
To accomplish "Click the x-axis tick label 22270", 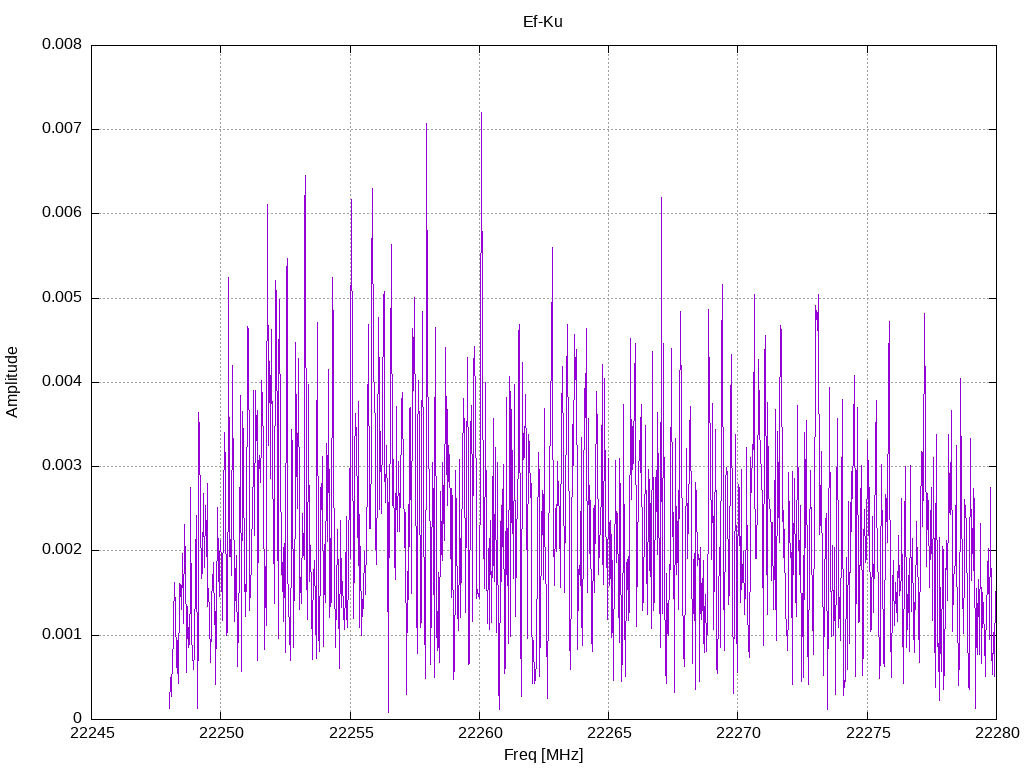I will tap(738, 733).
